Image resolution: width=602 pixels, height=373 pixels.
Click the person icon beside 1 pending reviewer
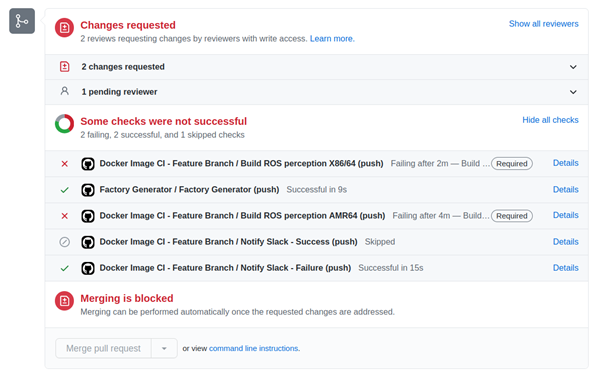[x=64, y=91]
